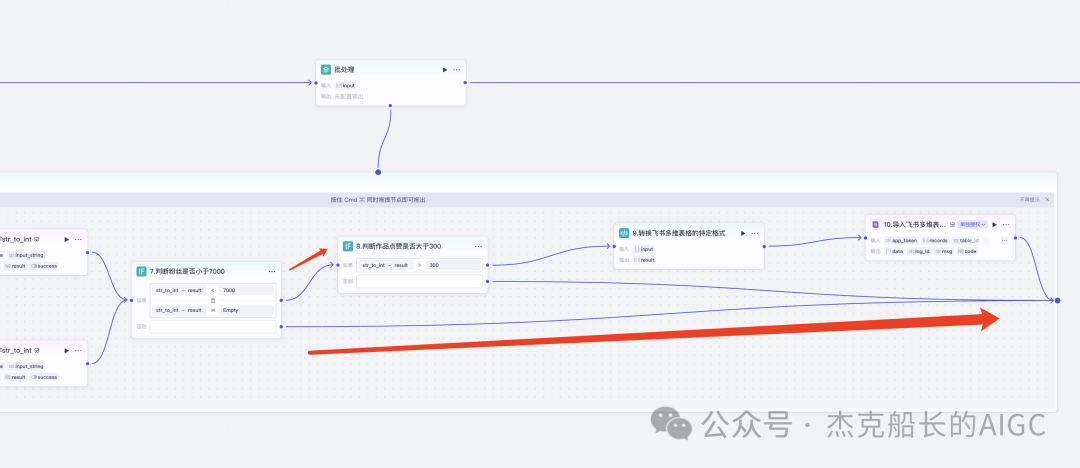Viewport: 1080px width, 468px height.
Task: Click the IF icon of node 7.判断粉丝是否小于7000
Action: [x=141, y=272]
